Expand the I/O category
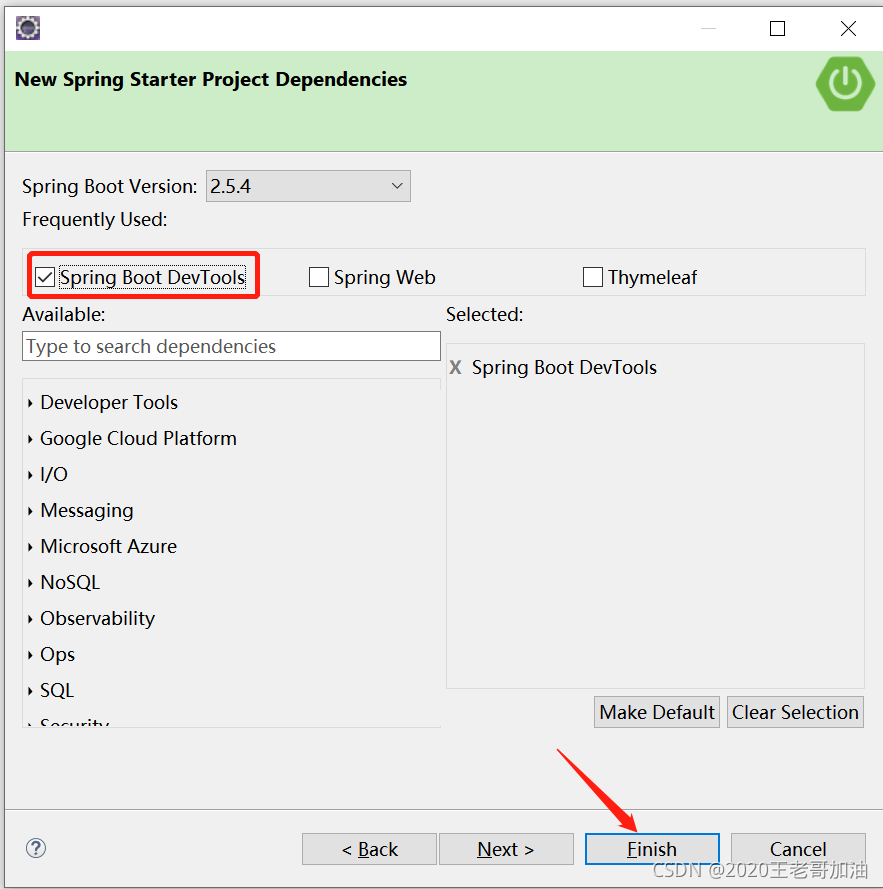Image resolution: width=883 pixels, height=889 pixels. 30,475
